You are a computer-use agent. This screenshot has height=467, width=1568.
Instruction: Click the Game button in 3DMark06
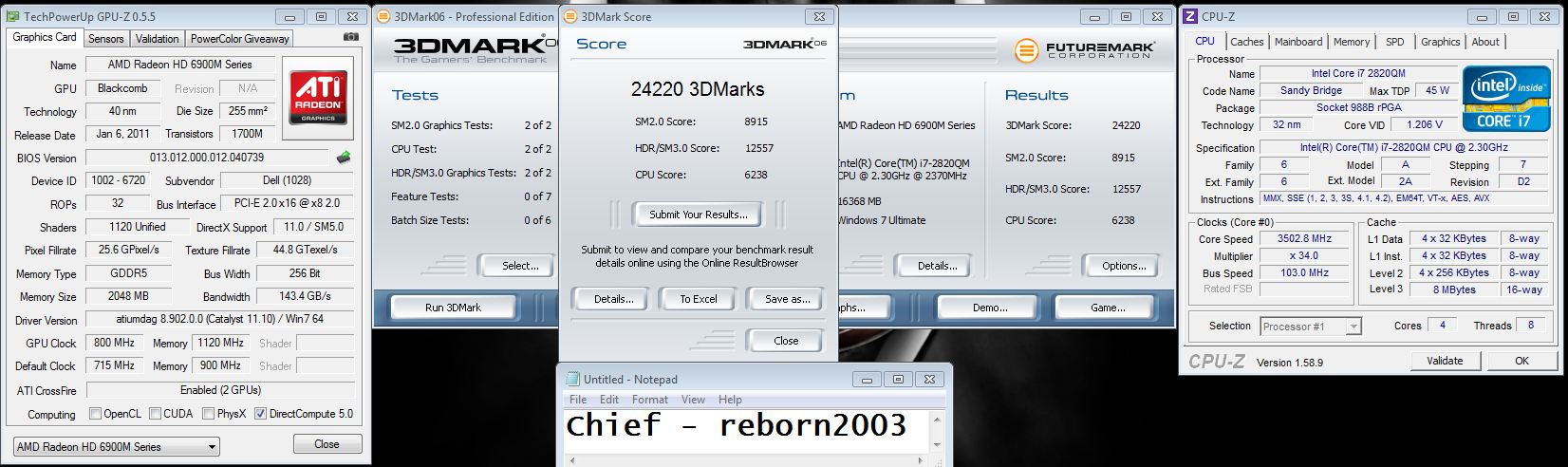[1108, 308]
